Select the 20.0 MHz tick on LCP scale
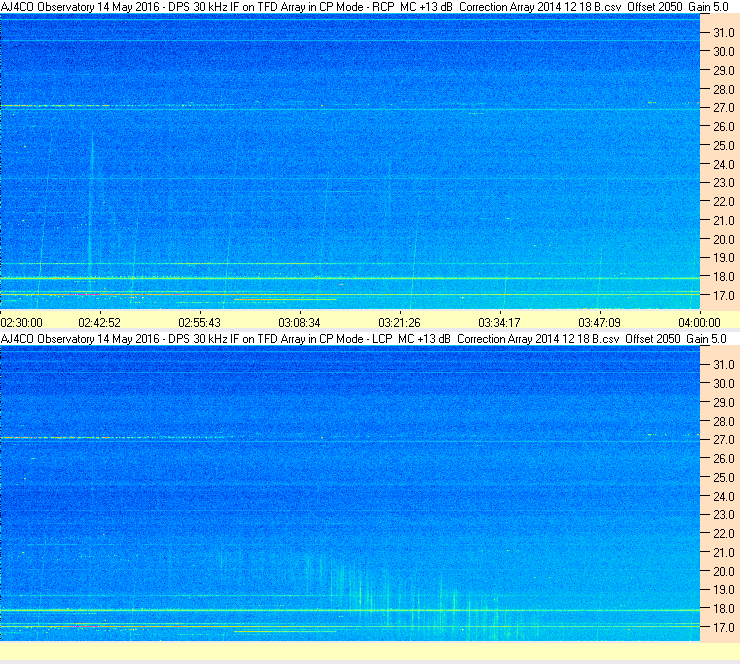This screenshot has height=664, width=740. (723, 572)
